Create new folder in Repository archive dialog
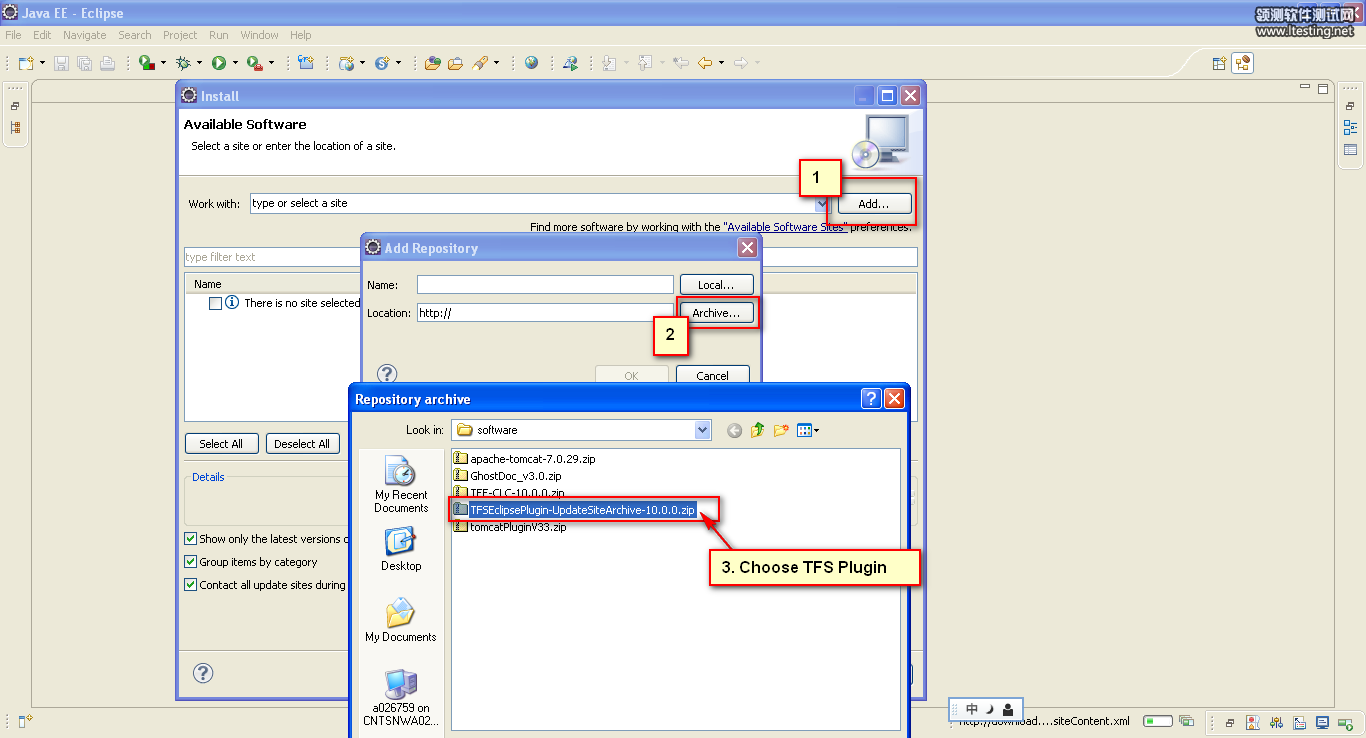The width and height of the screenshot is (1366, 738). (781, 430)
